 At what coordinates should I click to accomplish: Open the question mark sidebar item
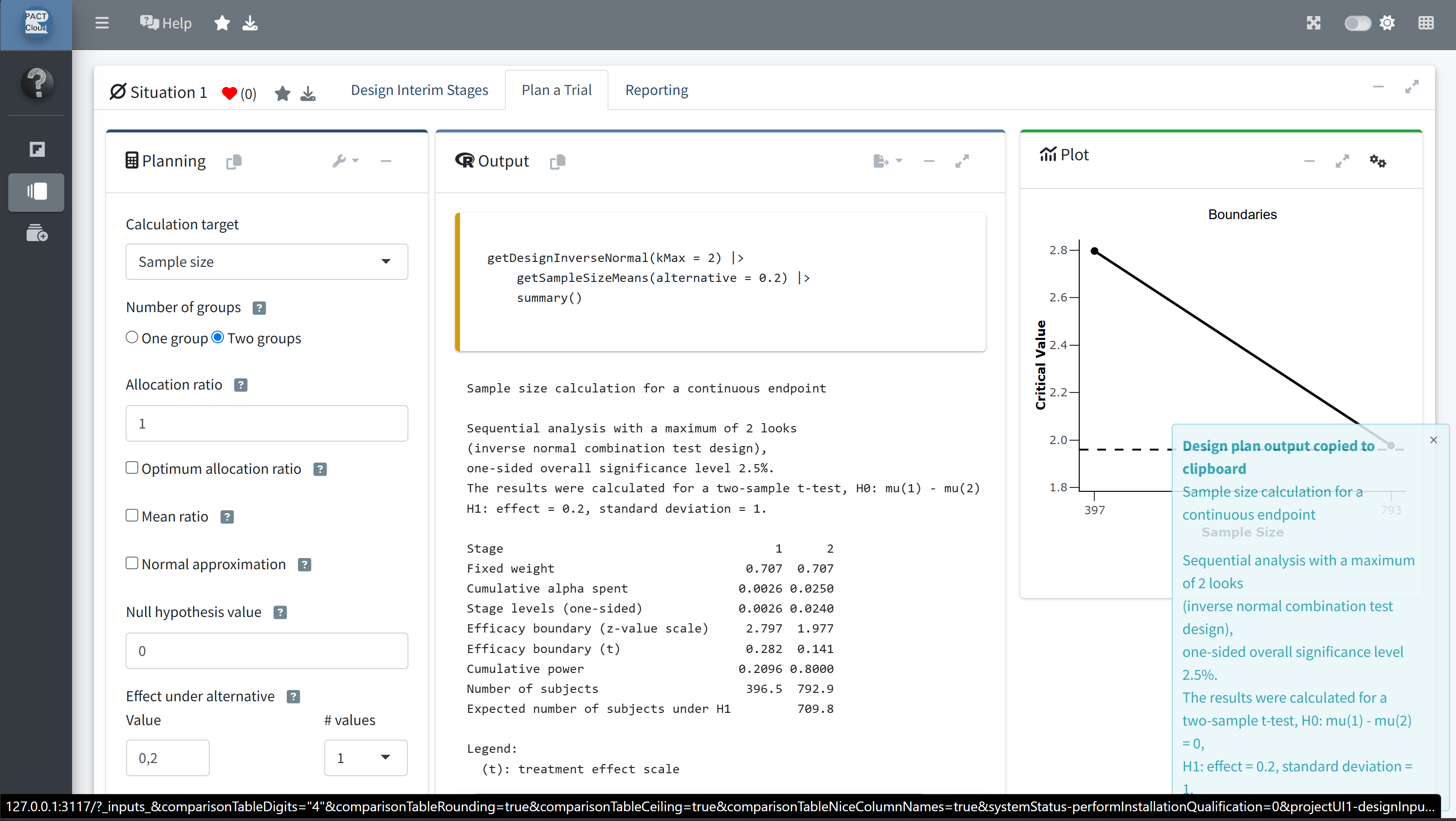(x=37, y=83)
